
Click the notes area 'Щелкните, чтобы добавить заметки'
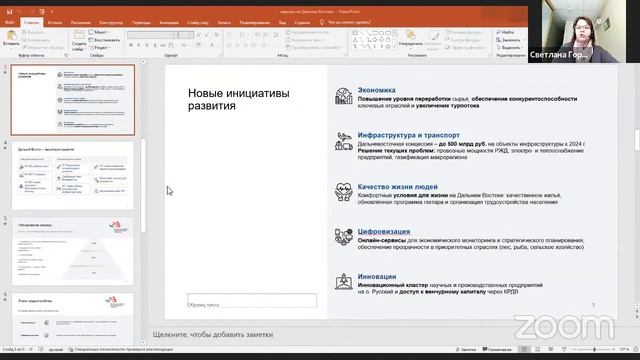click(x=213, y=334)
